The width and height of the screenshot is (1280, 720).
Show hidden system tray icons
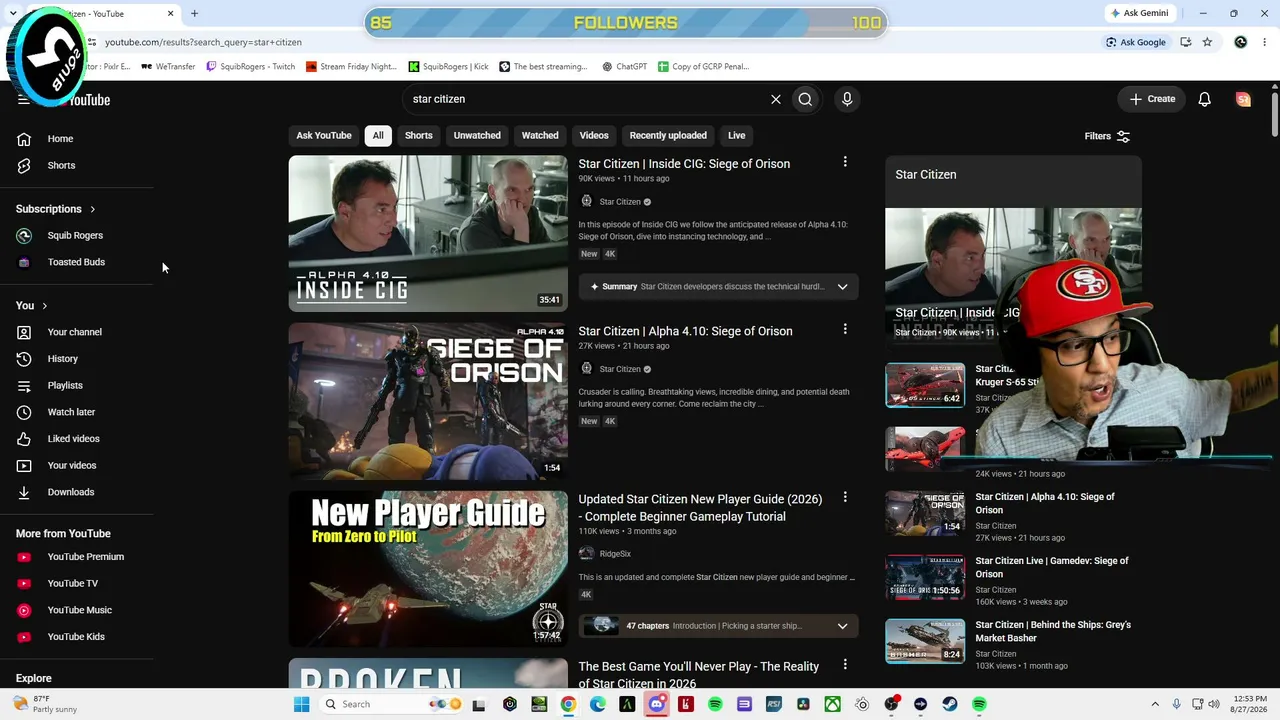[1155, 704]
